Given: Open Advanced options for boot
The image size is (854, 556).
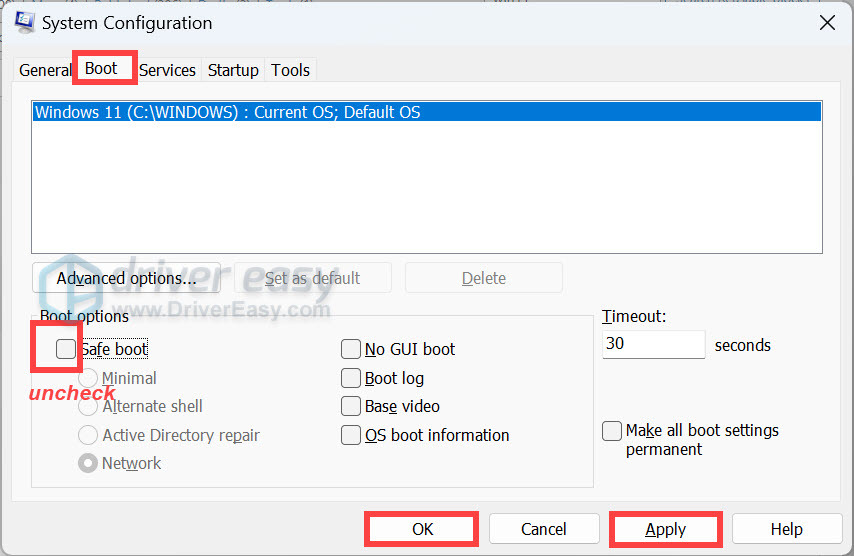Looking at the screenshot, I should pyautogui.click(x=126, y=278).
